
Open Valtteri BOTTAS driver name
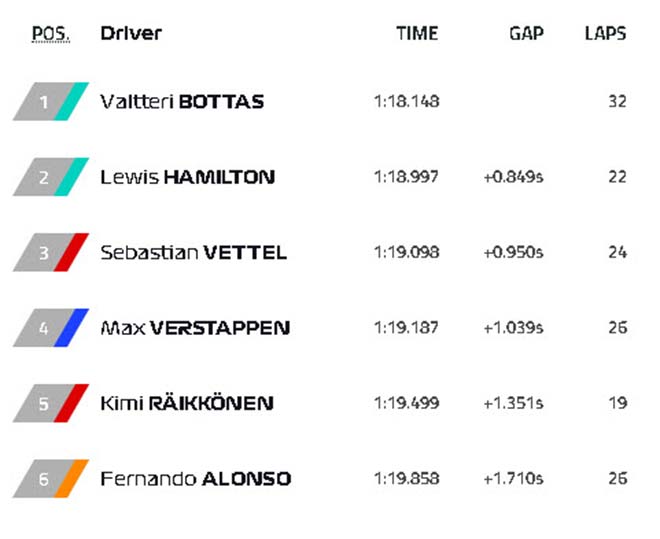click(182, 102)
